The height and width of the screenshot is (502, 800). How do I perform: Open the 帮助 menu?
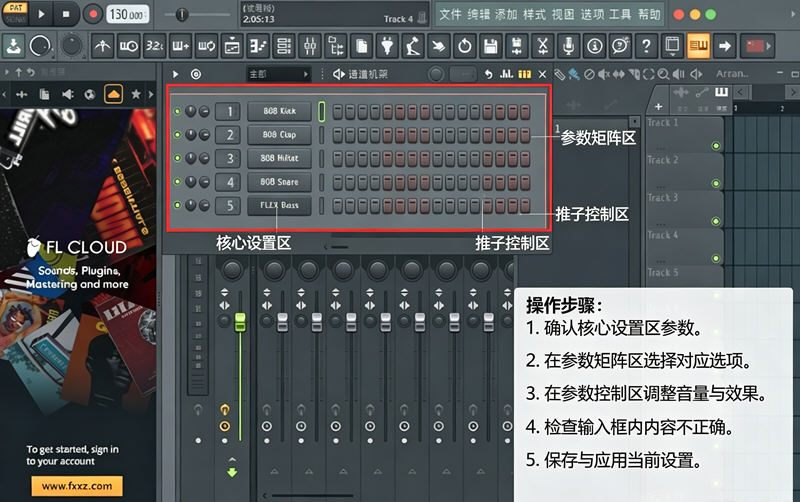click(x=649, y=14)
